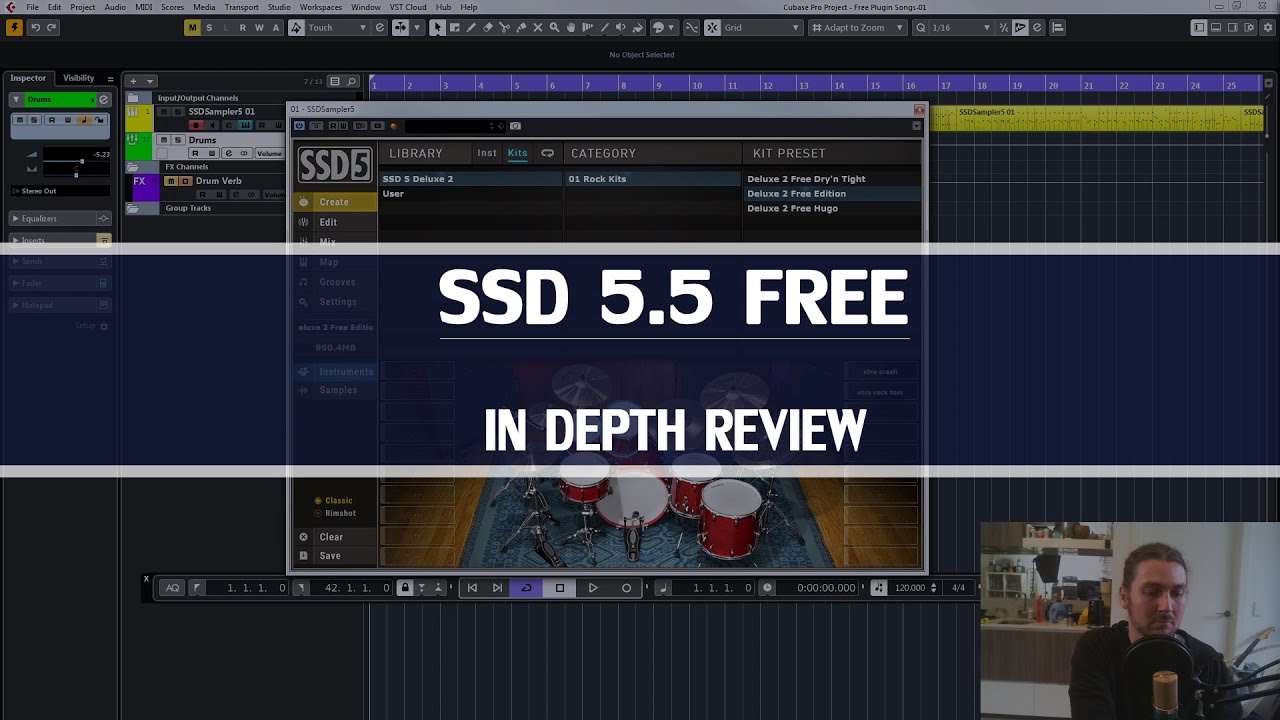Switch to the Visibility tab
1280x720 pixels.
[78, 78]
